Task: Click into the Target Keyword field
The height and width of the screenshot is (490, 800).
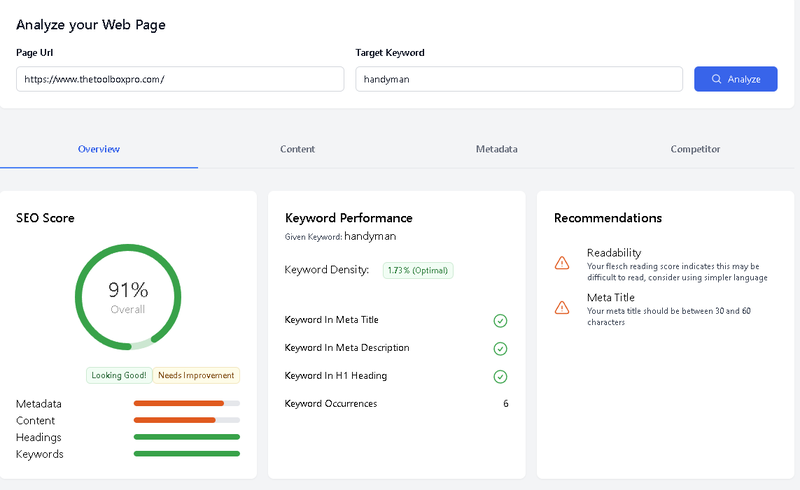Action: 518,79
